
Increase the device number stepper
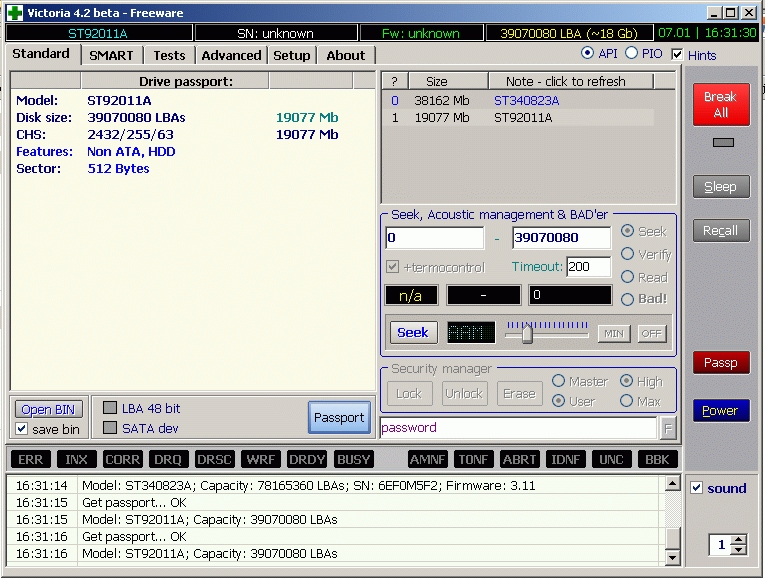[x=739, y=539]
